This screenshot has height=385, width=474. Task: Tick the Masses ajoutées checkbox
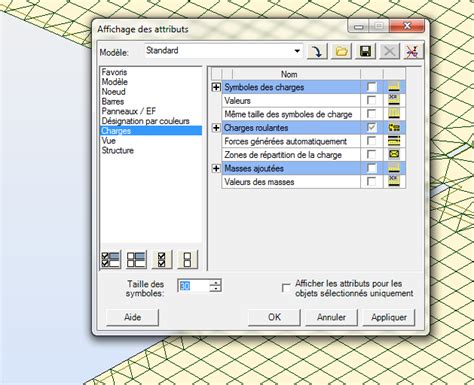pyautogui.click(x=371, y=168)
